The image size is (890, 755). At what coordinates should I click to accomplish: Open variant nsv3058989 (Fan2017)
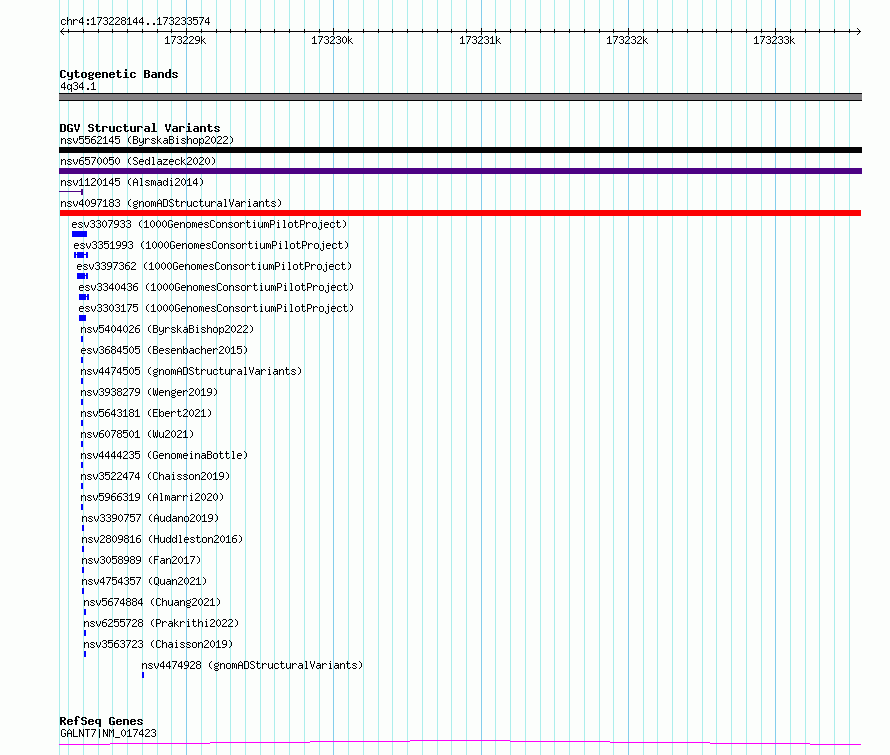click(x=141, y=560)
